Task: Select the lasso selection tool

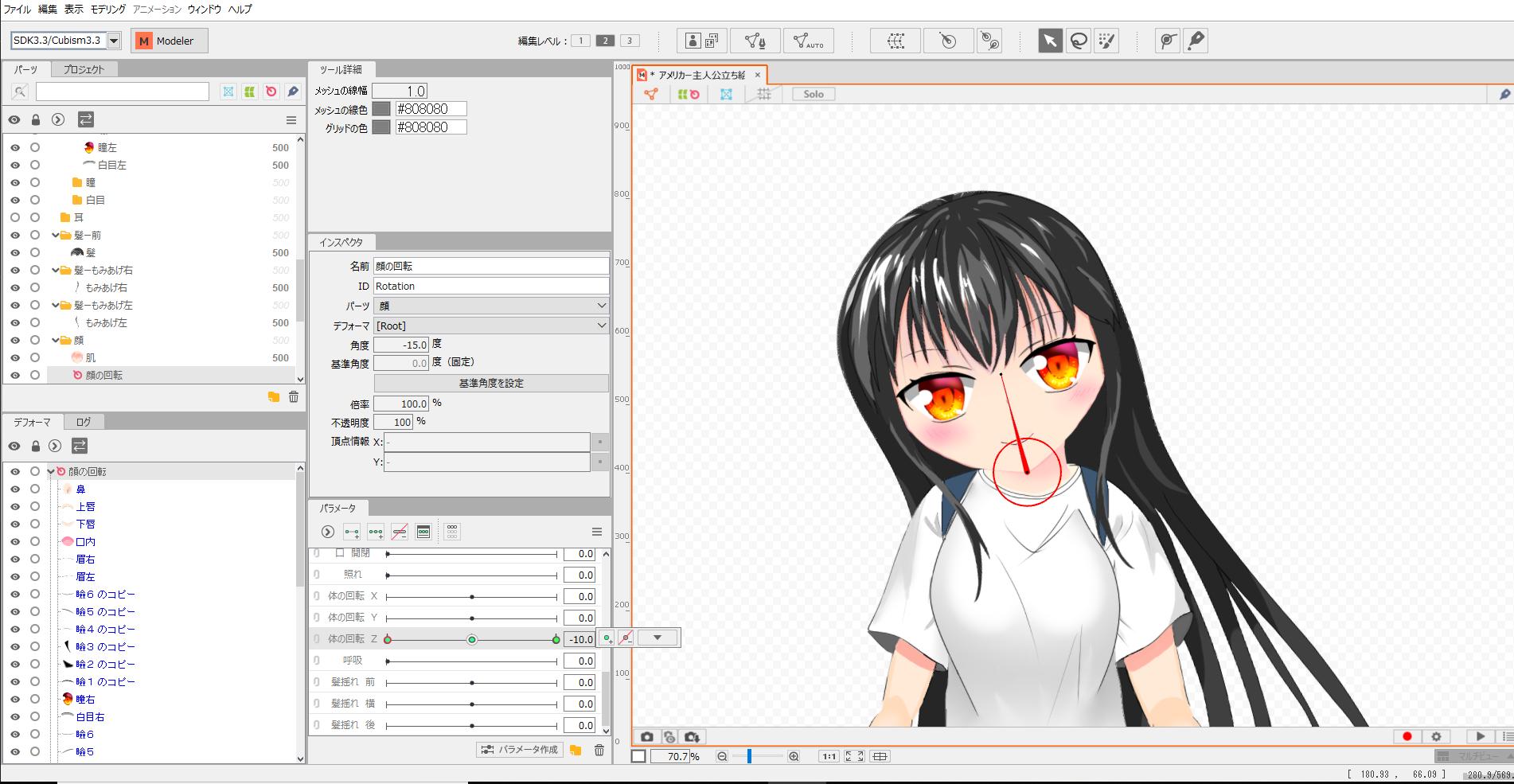Action: (1079, 41)
